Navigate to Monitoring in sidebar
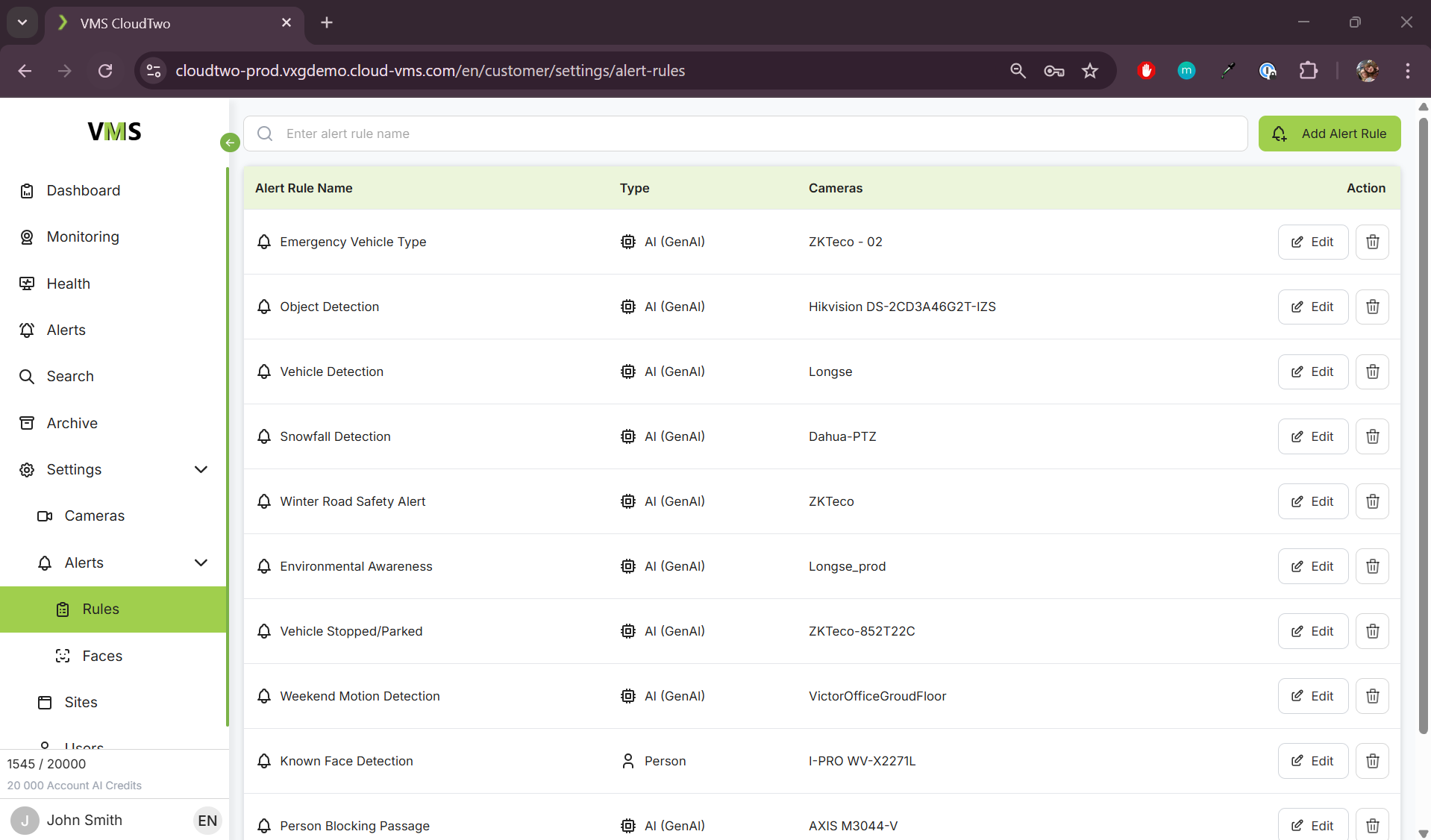Image resolution: width=1431 pixels, height=840 pixels. pyautogui.click(x=83, y=236)
